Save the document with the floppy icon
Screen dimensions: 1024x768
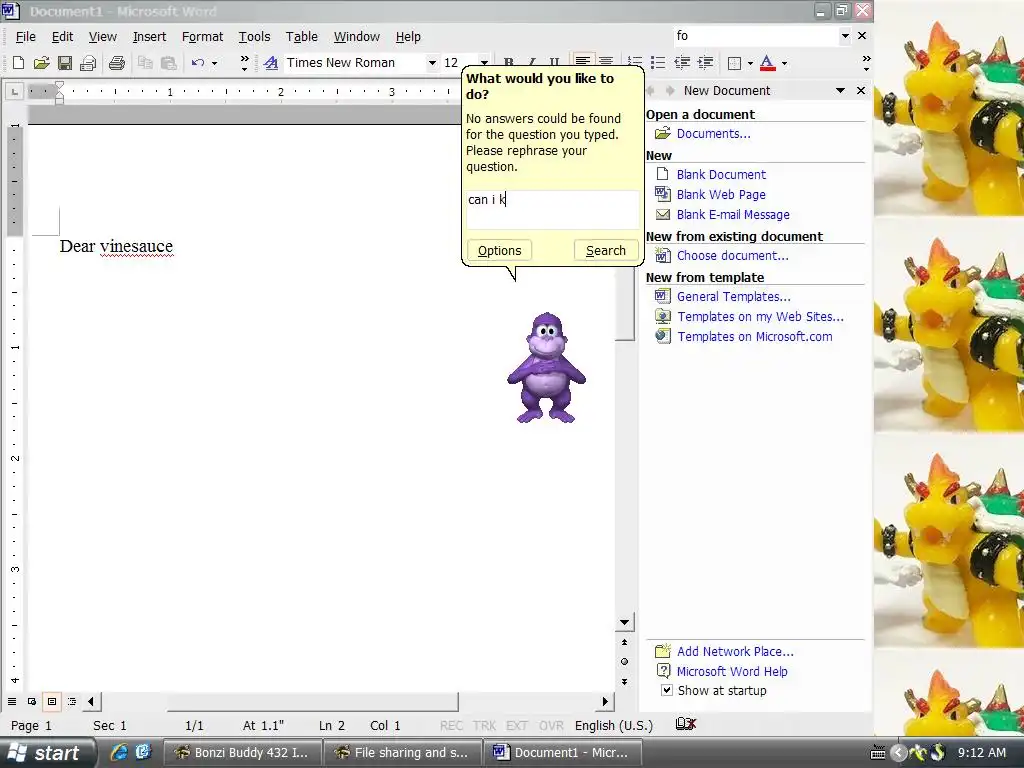click(x=65, y=63)
